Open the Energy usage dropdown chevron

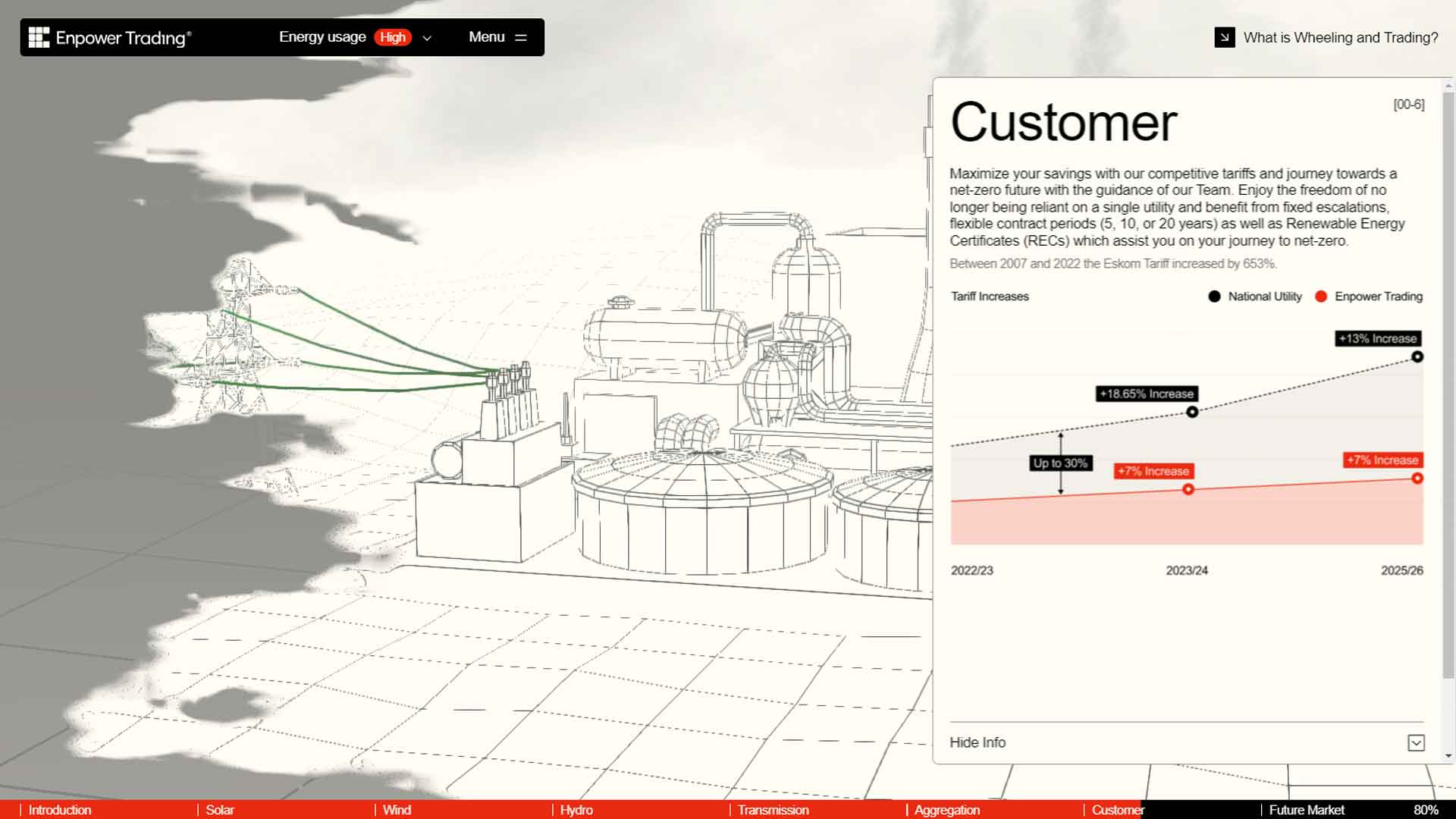427,38
